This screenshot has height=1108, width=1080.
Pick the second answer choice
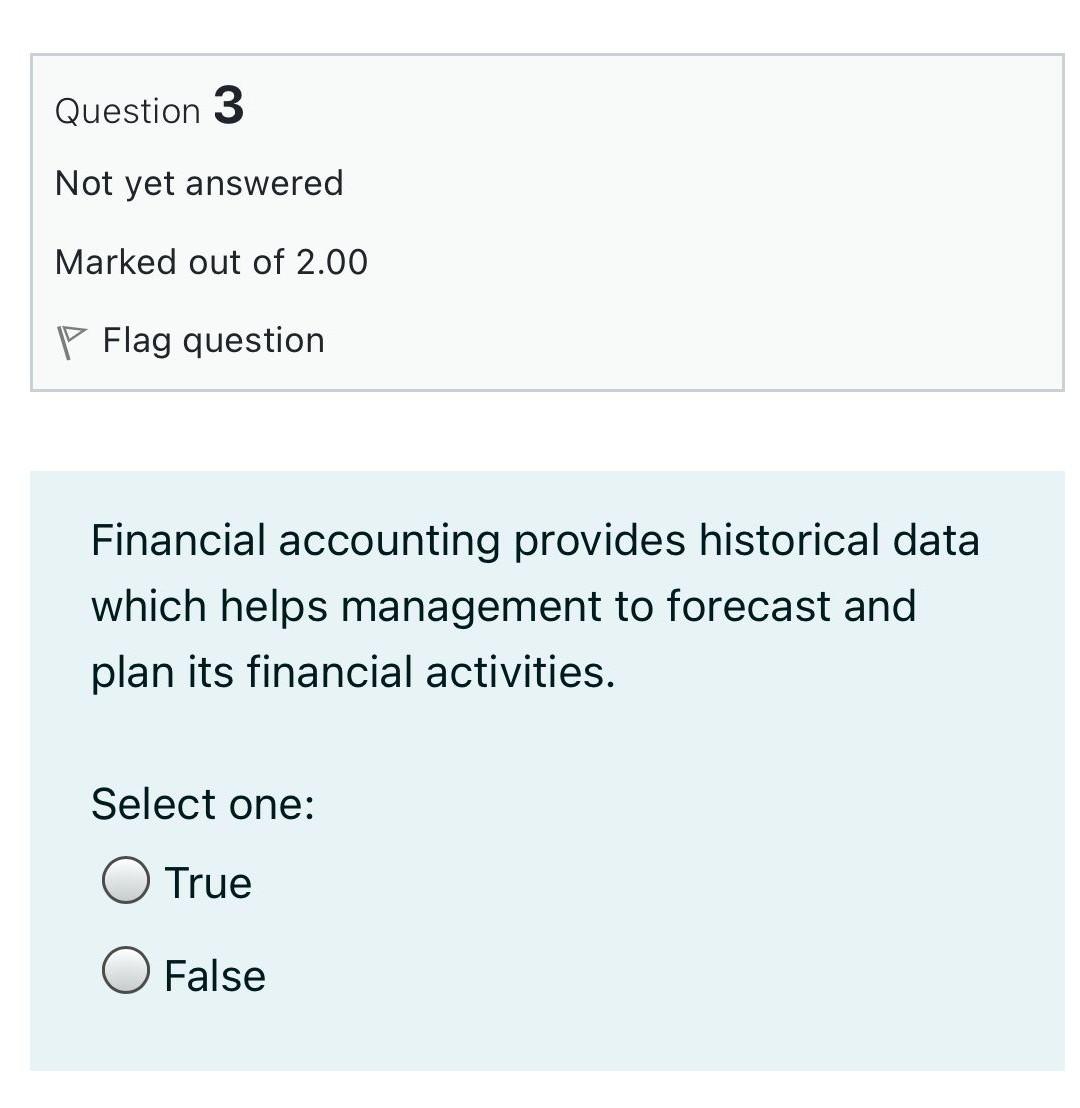124,973
